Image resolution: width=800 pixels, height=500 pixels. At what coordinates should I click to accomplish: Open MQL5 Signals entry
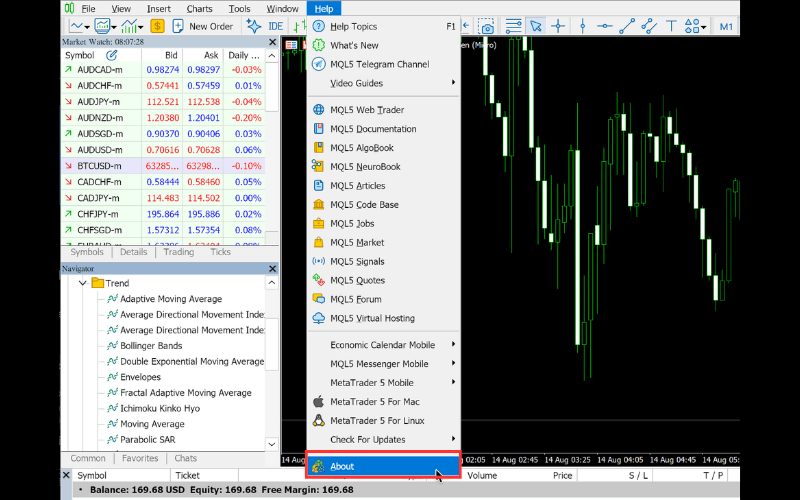[384, 261]
